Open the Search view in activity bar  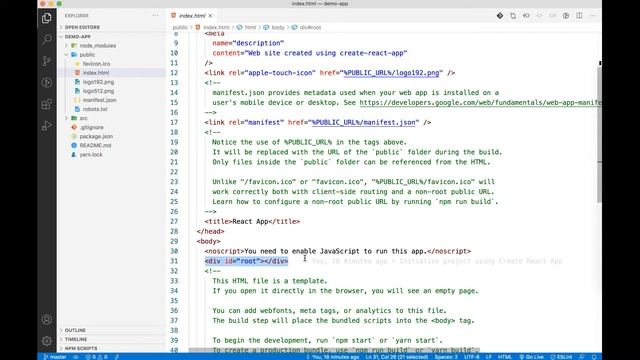click(x=47, y=40)
